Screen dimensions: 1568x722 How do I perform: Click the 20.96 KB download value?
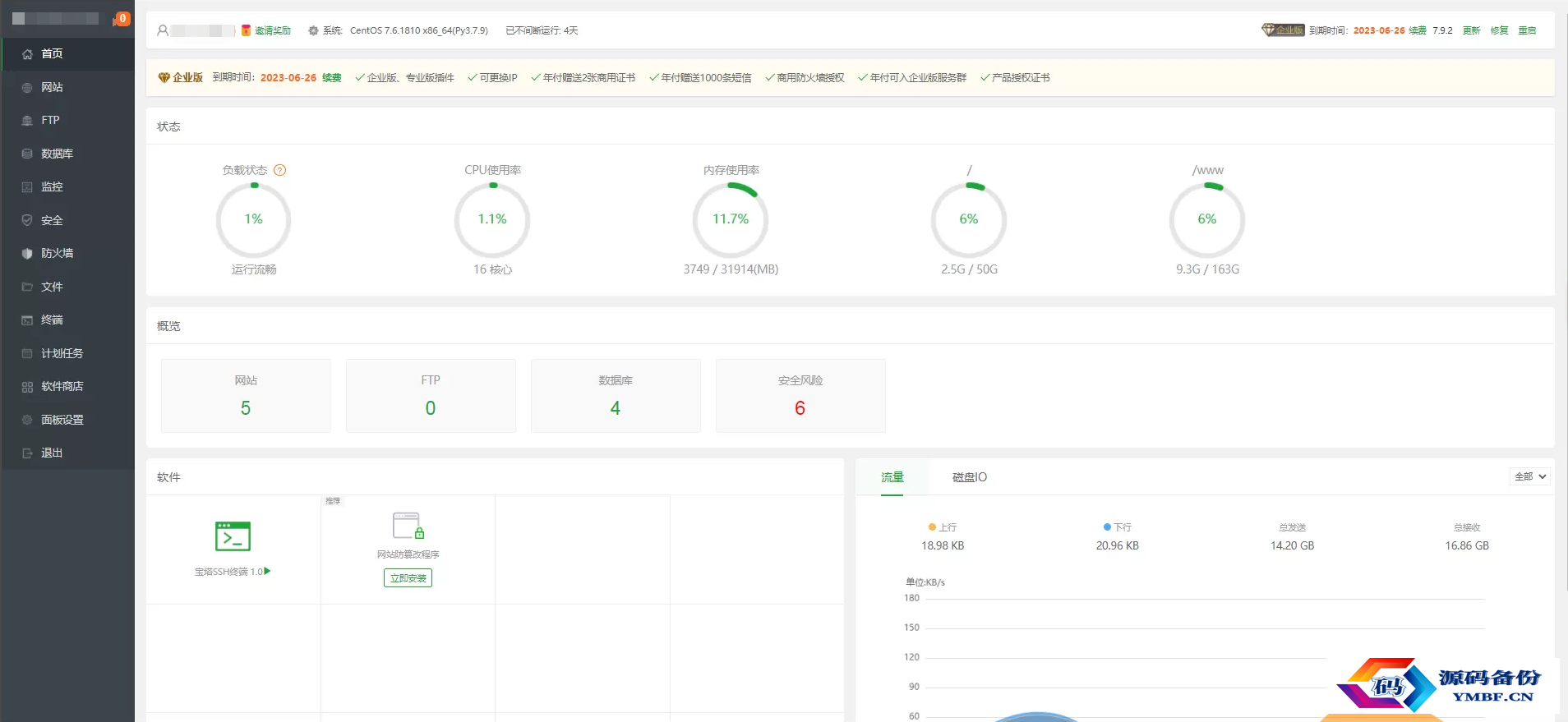coord(1118,545)
